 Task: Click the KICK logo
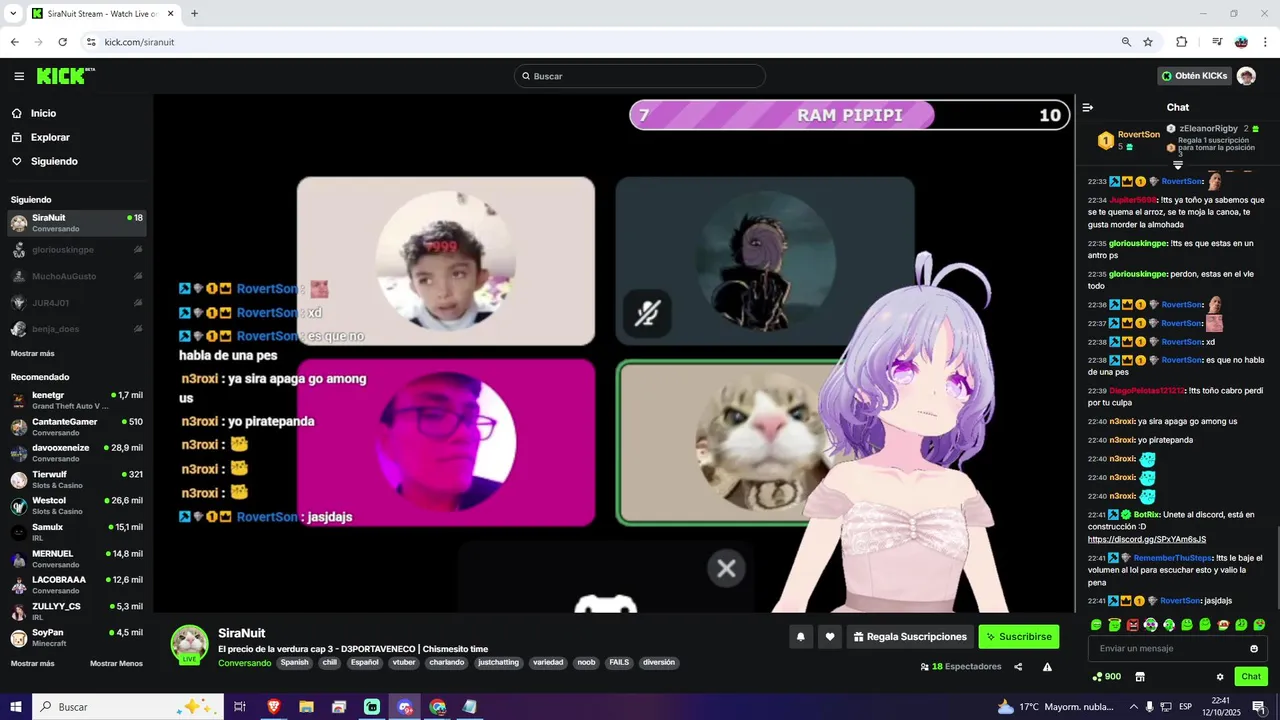[x=65, y=76]
